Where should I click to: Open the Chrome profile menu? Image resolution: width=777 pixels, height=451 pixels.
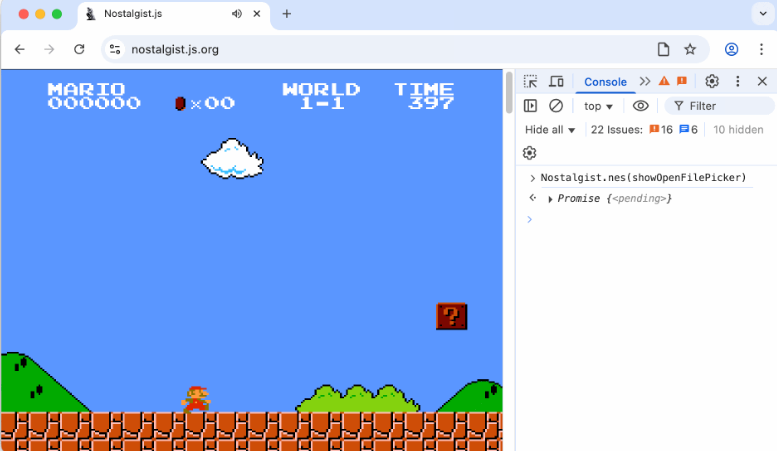pos(731,49)
